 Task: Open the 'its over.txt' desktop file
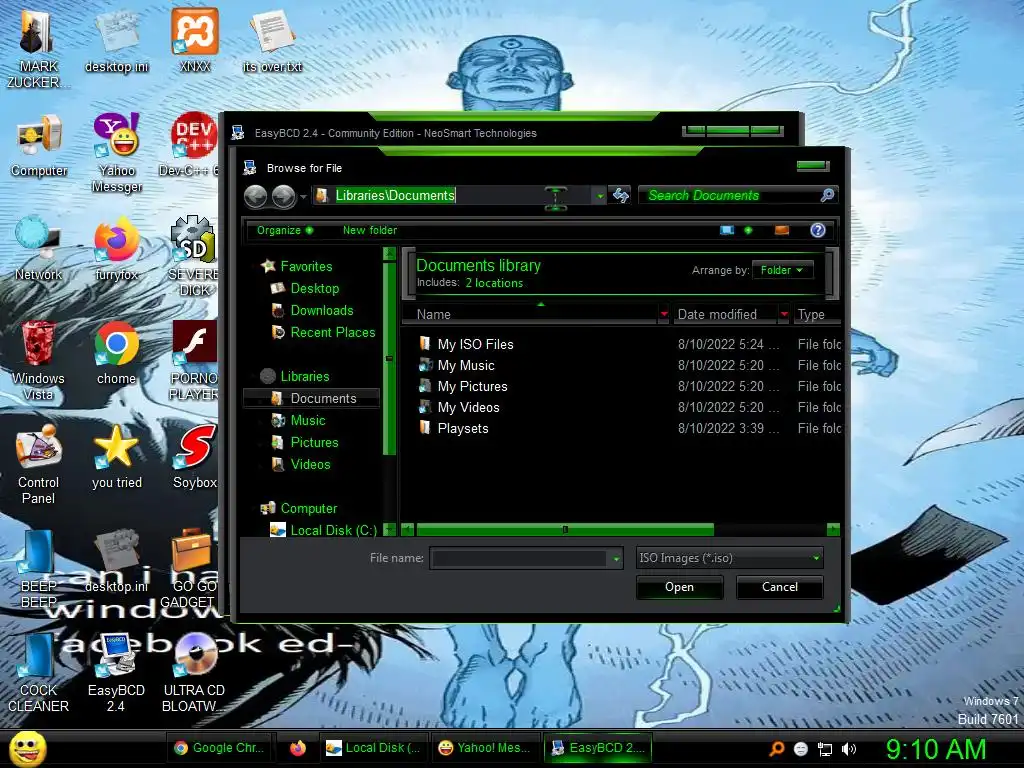click(x=272, y=39)
